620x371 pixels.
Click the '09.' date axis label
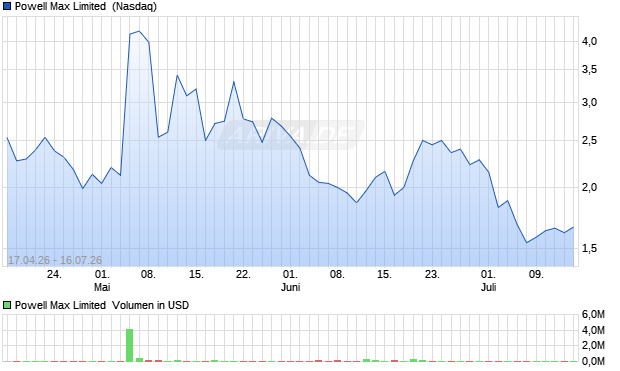click(536, 274)
